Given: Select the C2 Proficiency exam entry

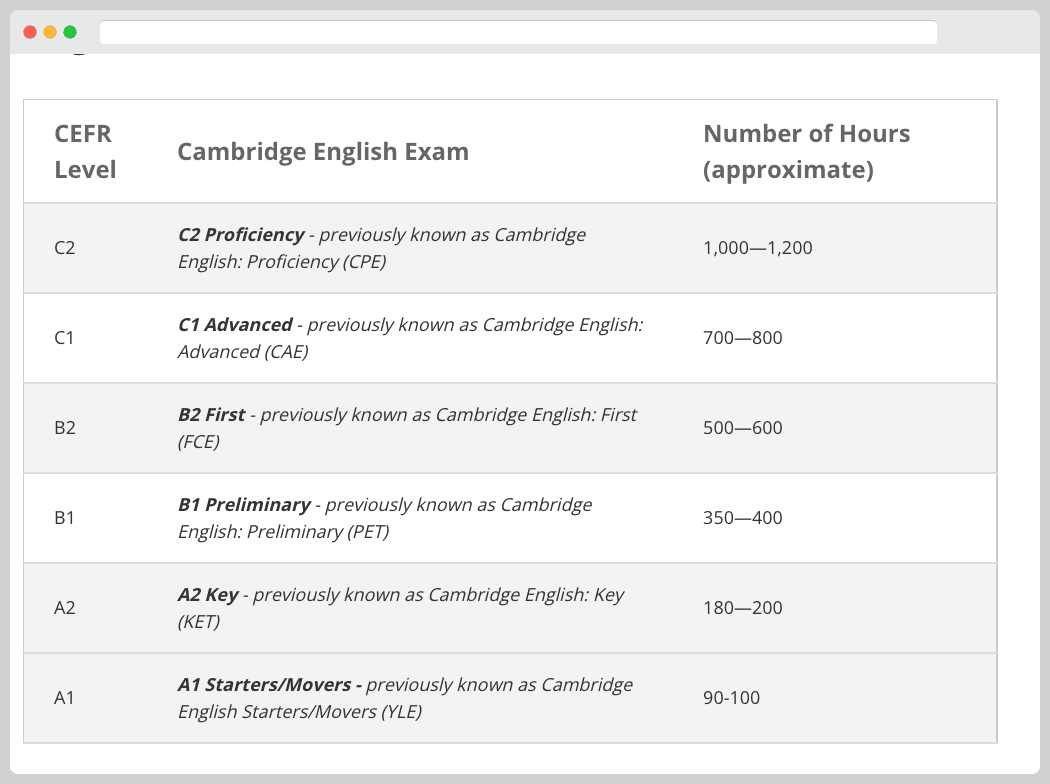Looking at the screenshot, I should (x=380, y=247).
